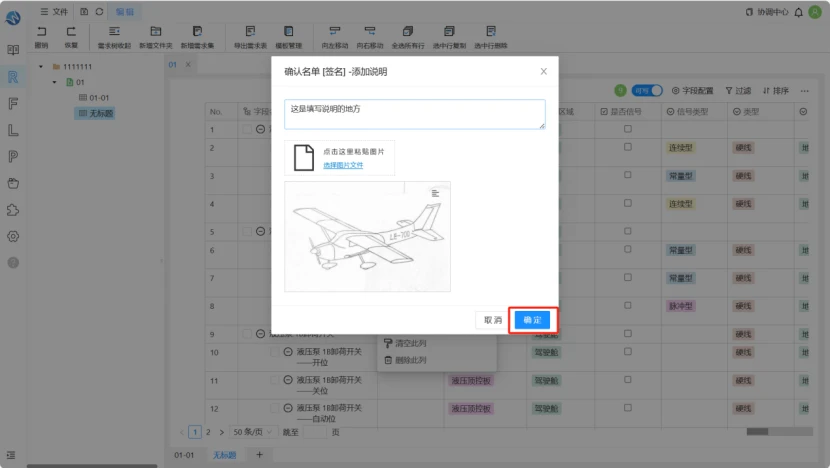
Task: Open the 类型 column header dropdown
Action: [x=737, y=112]
